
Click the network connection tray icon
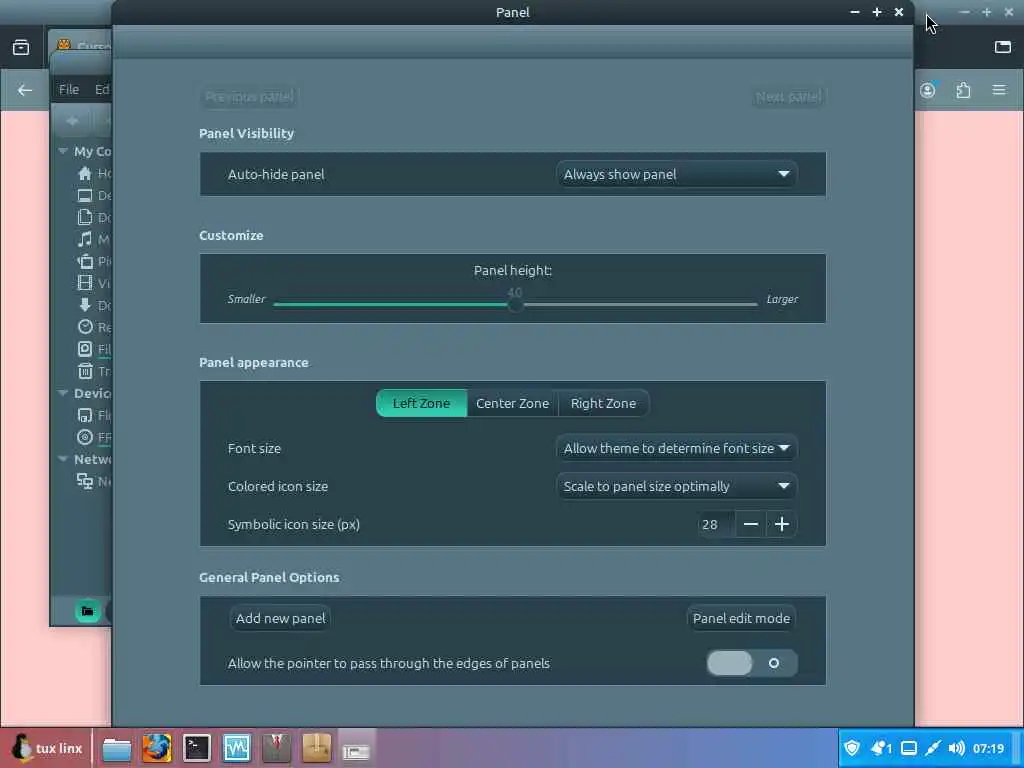(933, 748)
